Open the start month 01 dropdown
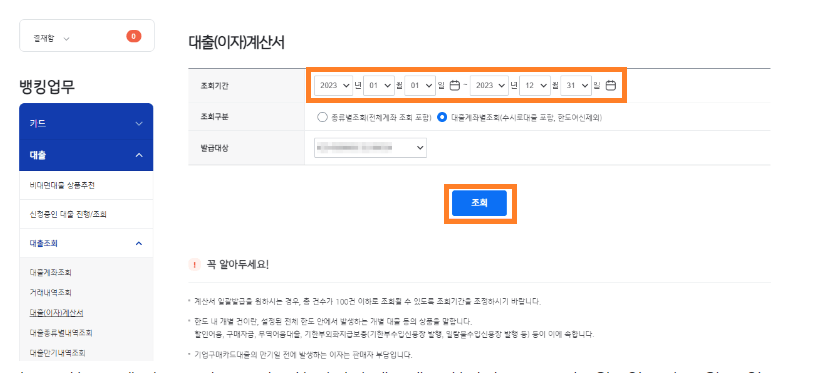The width and height of the screenshot is (824, 373). point(379,85)
